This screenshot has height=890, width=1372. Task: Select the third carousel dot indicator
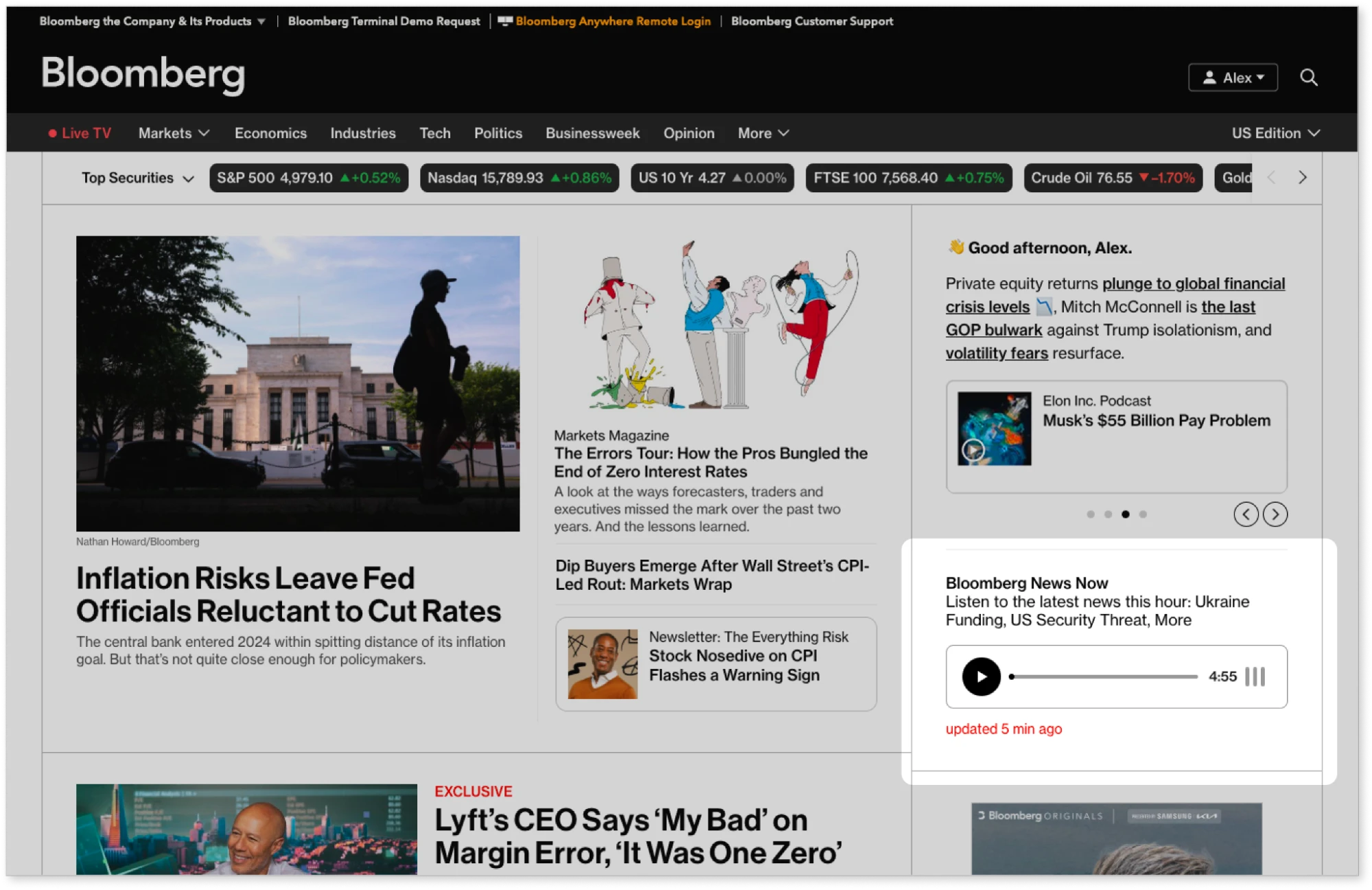[1125, 513]
